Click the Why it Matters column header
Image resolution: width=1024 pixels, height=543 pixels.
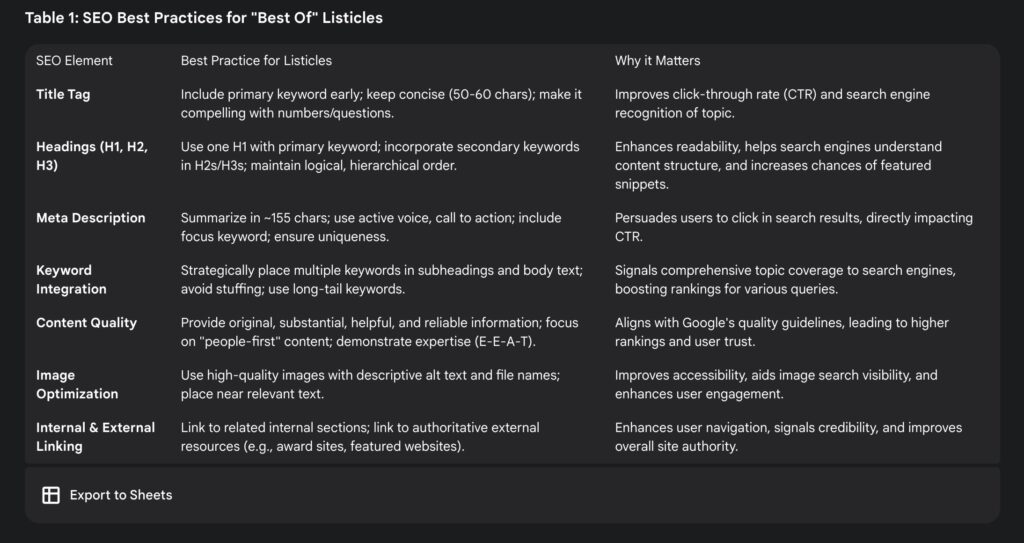(x=657, y=61)
